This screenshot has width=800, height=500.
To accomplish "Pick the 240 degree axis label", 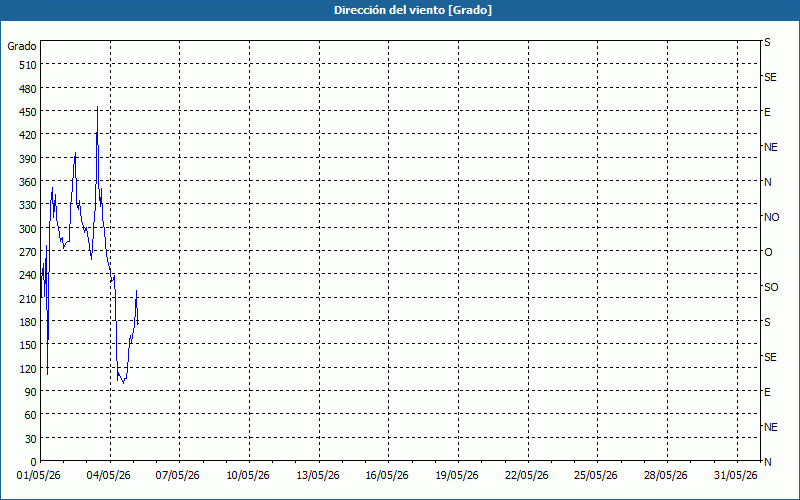I will (28, 276).
